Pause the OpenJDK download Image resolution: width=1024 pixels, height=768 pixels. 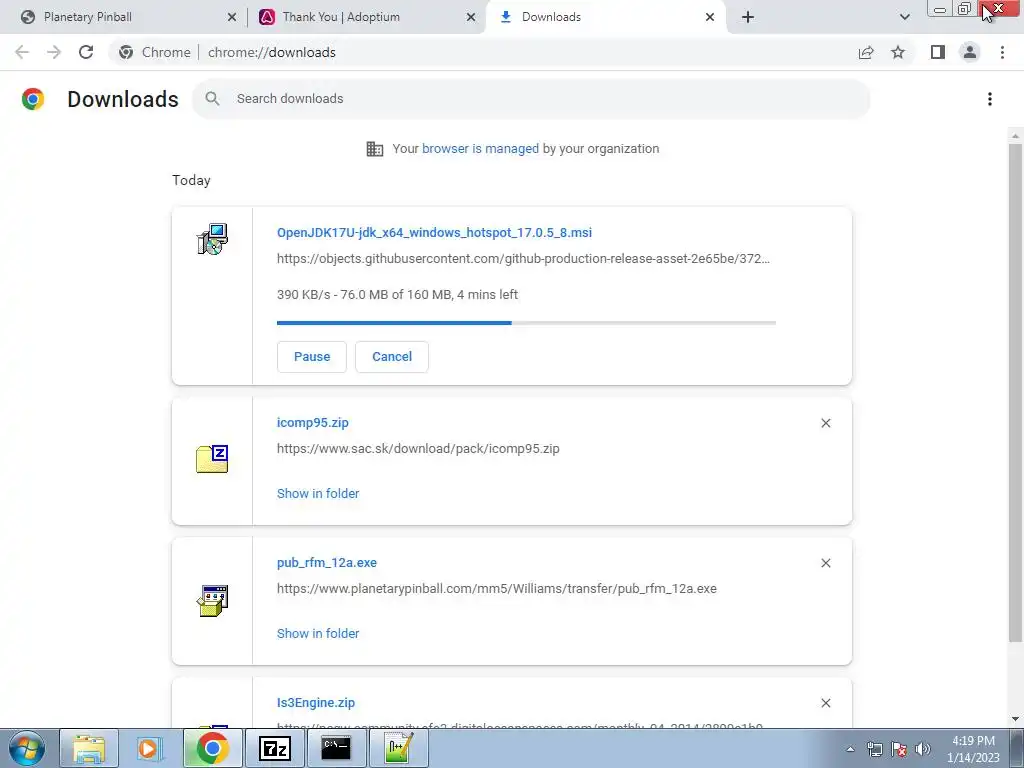click(x=312, y=357)
